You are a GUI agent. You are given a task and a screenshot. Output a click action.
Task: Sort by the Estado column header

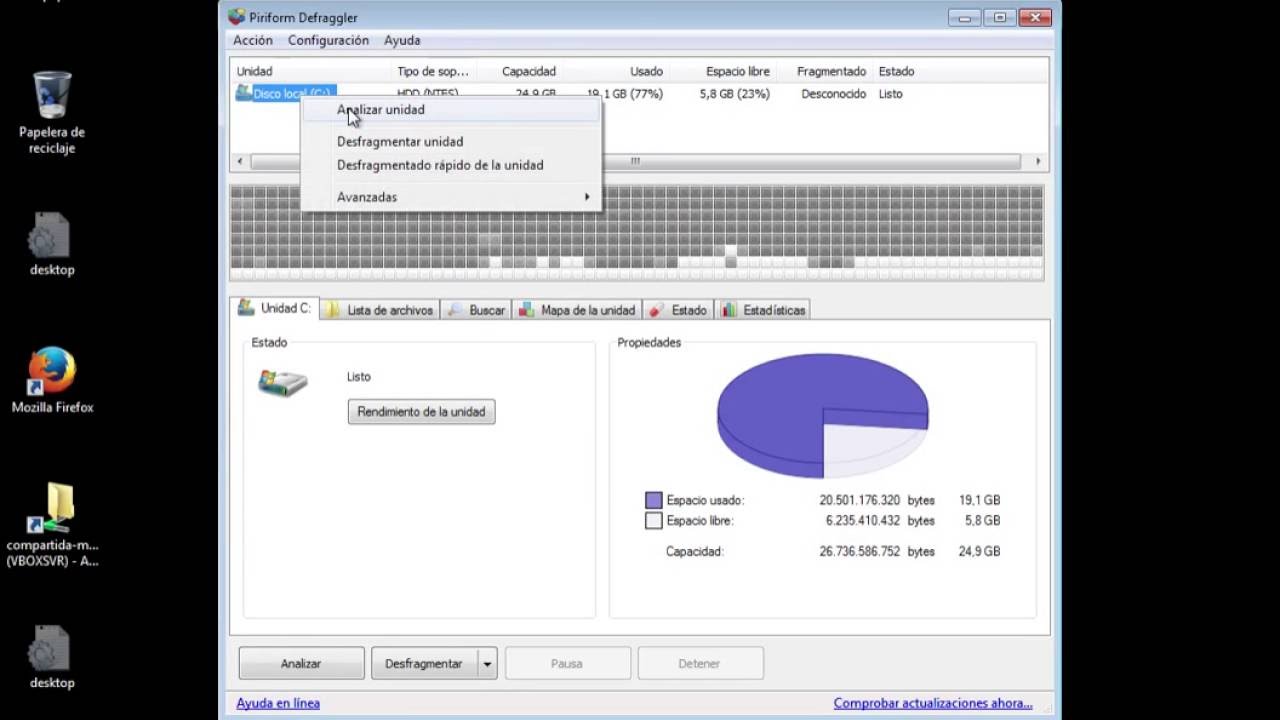(896, 71)
